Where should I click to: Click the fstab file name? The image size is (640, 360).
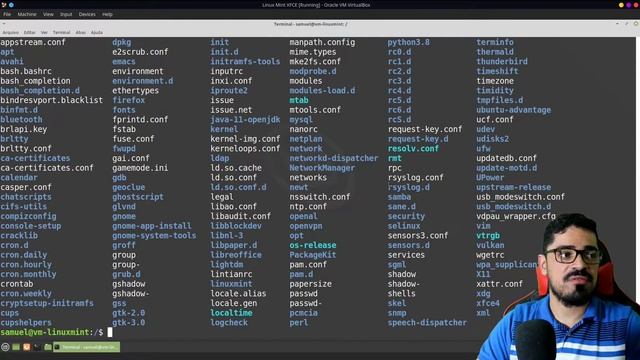click(124, 129)
